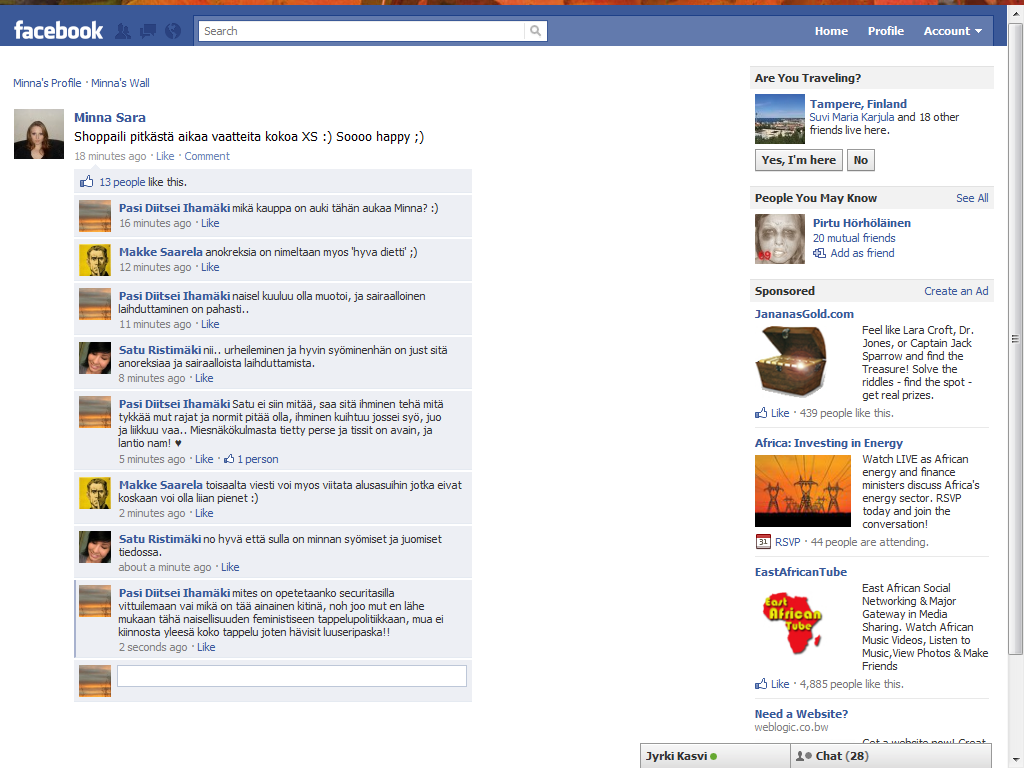Like the EastAfricanTube sponsored ad
Screen dimensions: 1024x768
tap(780, 684)
